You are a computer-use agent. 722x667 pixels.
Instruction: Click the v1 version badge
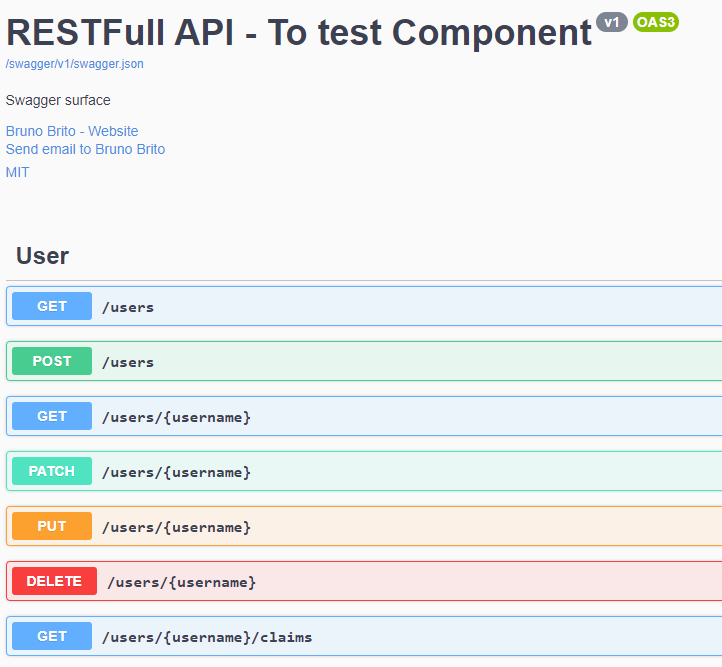coord(611,22)
